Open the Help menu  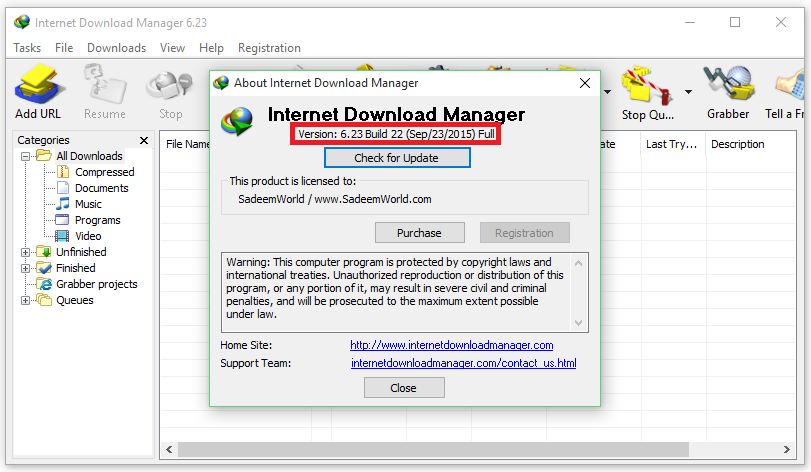[211, 48]
